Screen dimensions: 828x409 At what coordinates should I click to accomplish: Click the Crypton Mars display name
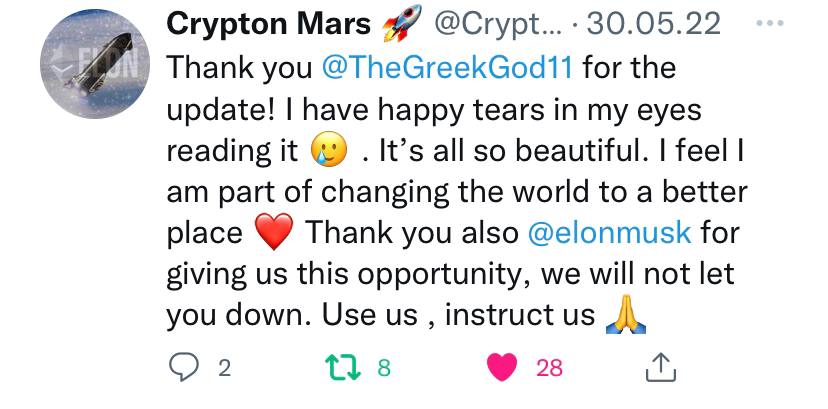click(269, 24)
